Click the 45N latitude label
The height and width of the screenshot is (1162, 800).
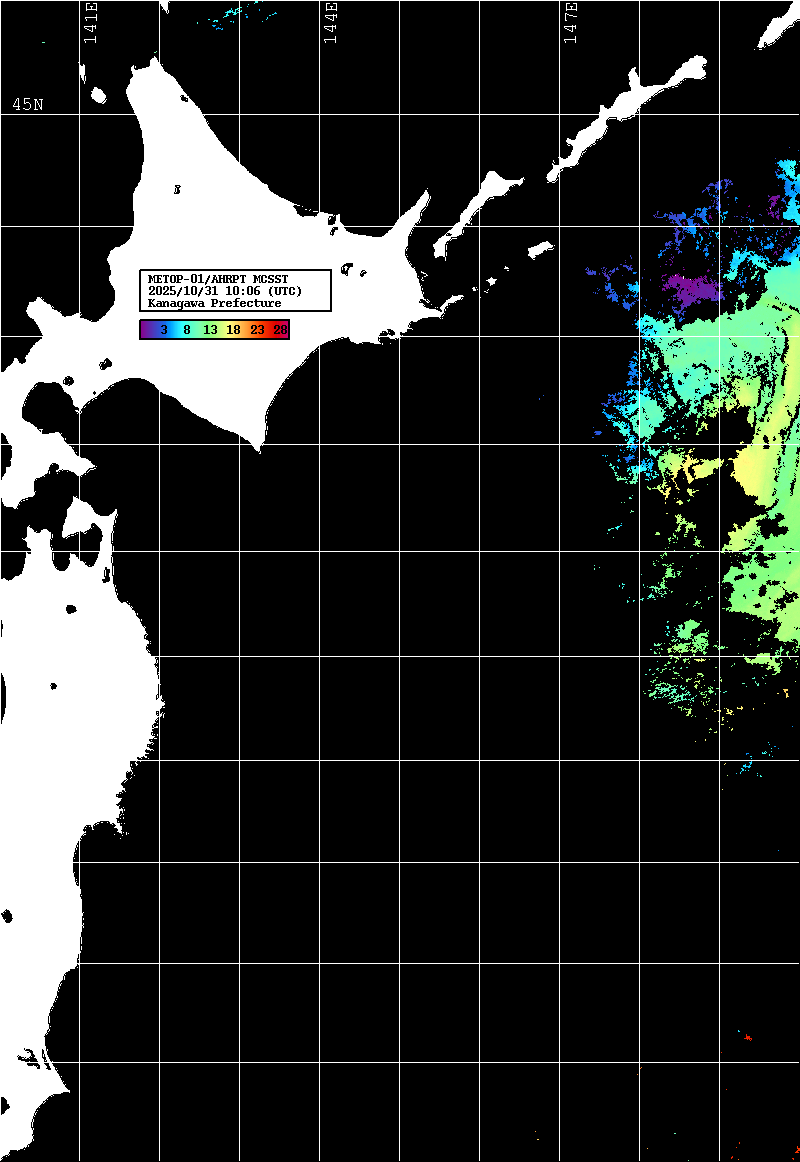tap(28, 105)
